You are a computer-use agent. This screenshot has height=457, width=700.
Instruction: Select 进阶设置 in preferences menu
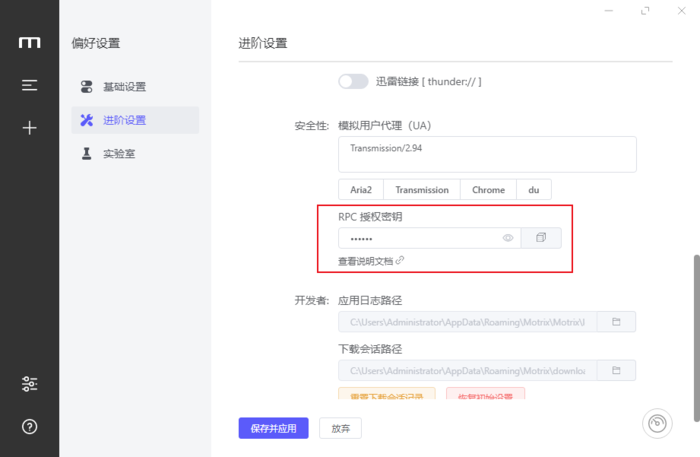coord(124,120)
